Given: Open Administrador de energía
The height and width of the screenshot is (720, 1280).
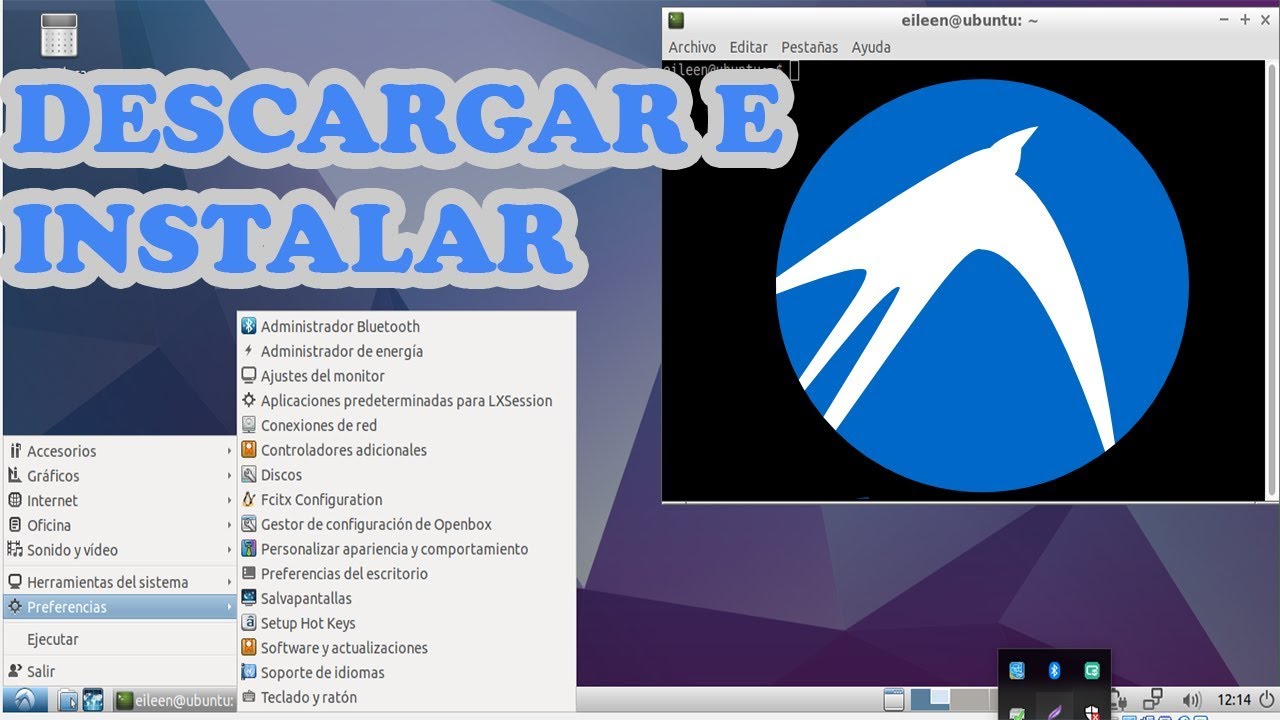Looking at the screenshot, I should tap(406, 351).
